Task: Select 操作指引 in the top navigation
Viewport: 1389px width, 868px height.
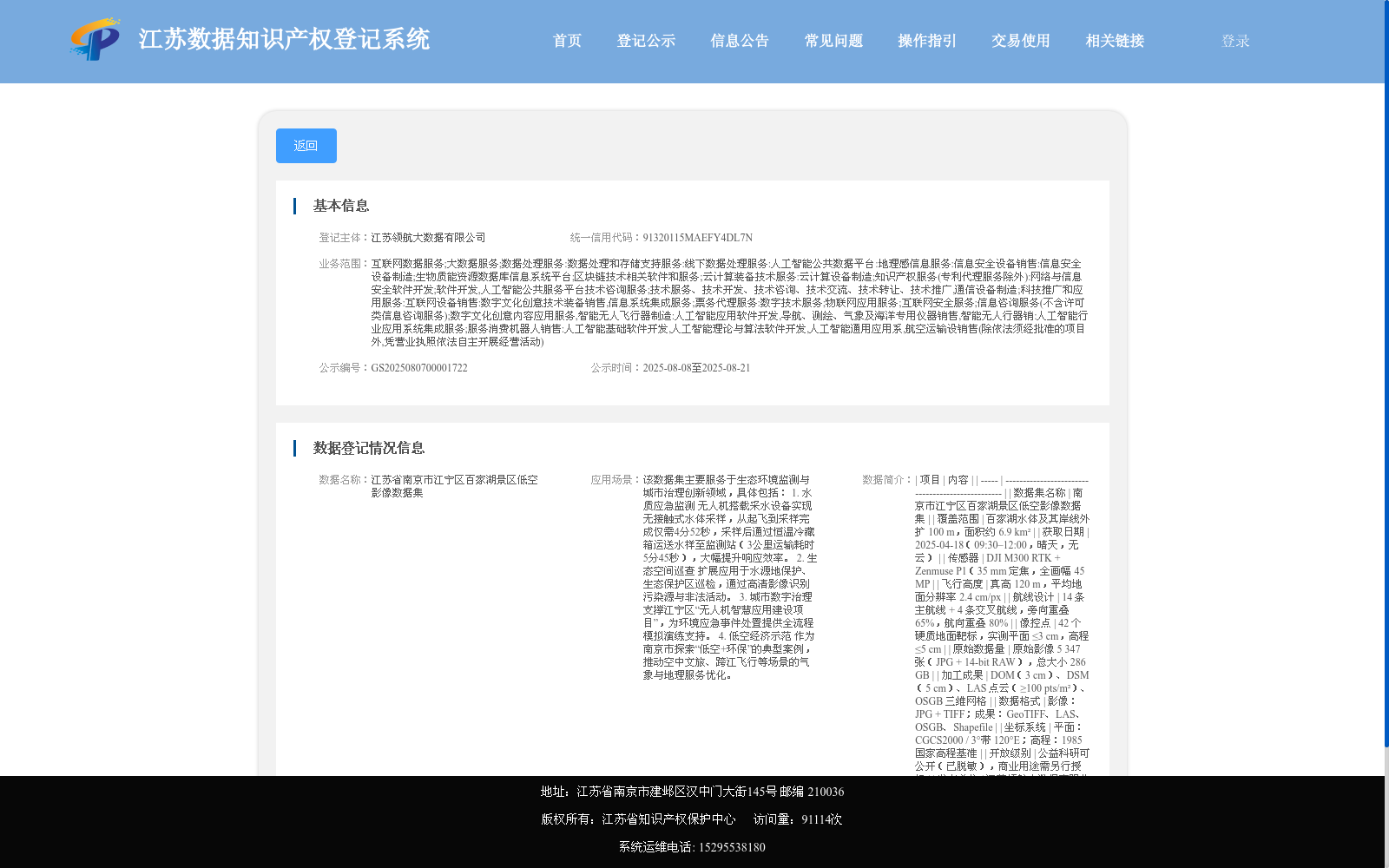Action: point(927,41)
